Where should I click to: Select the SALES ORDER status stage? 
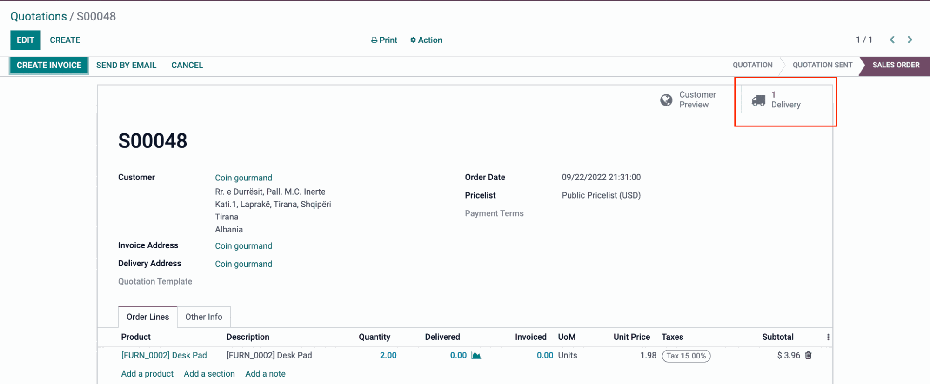896,65
